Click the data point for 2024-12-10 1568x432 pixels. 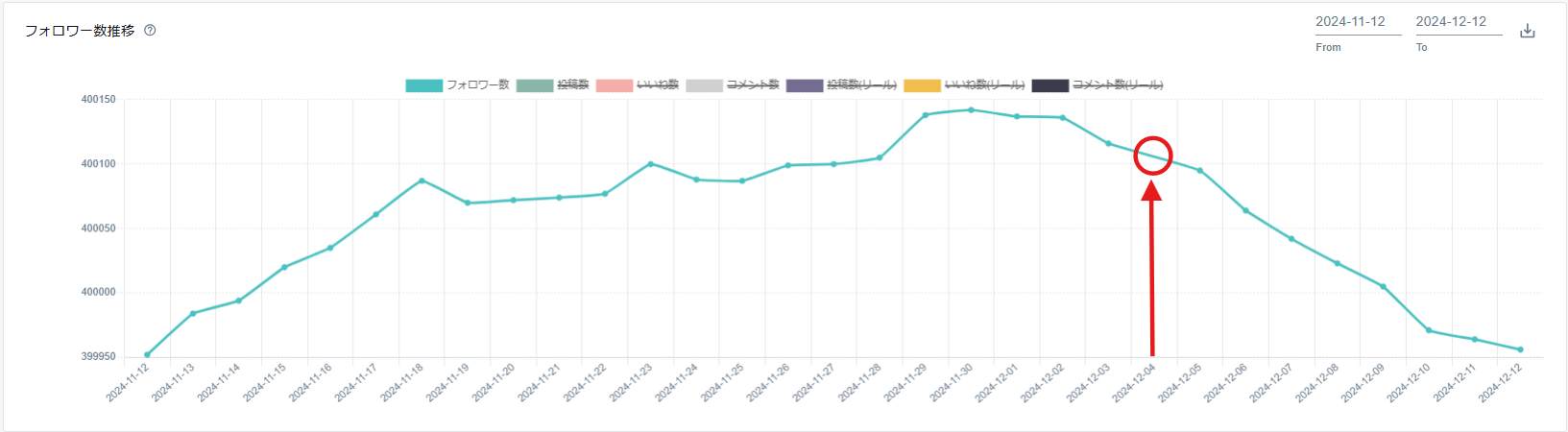1429,330
